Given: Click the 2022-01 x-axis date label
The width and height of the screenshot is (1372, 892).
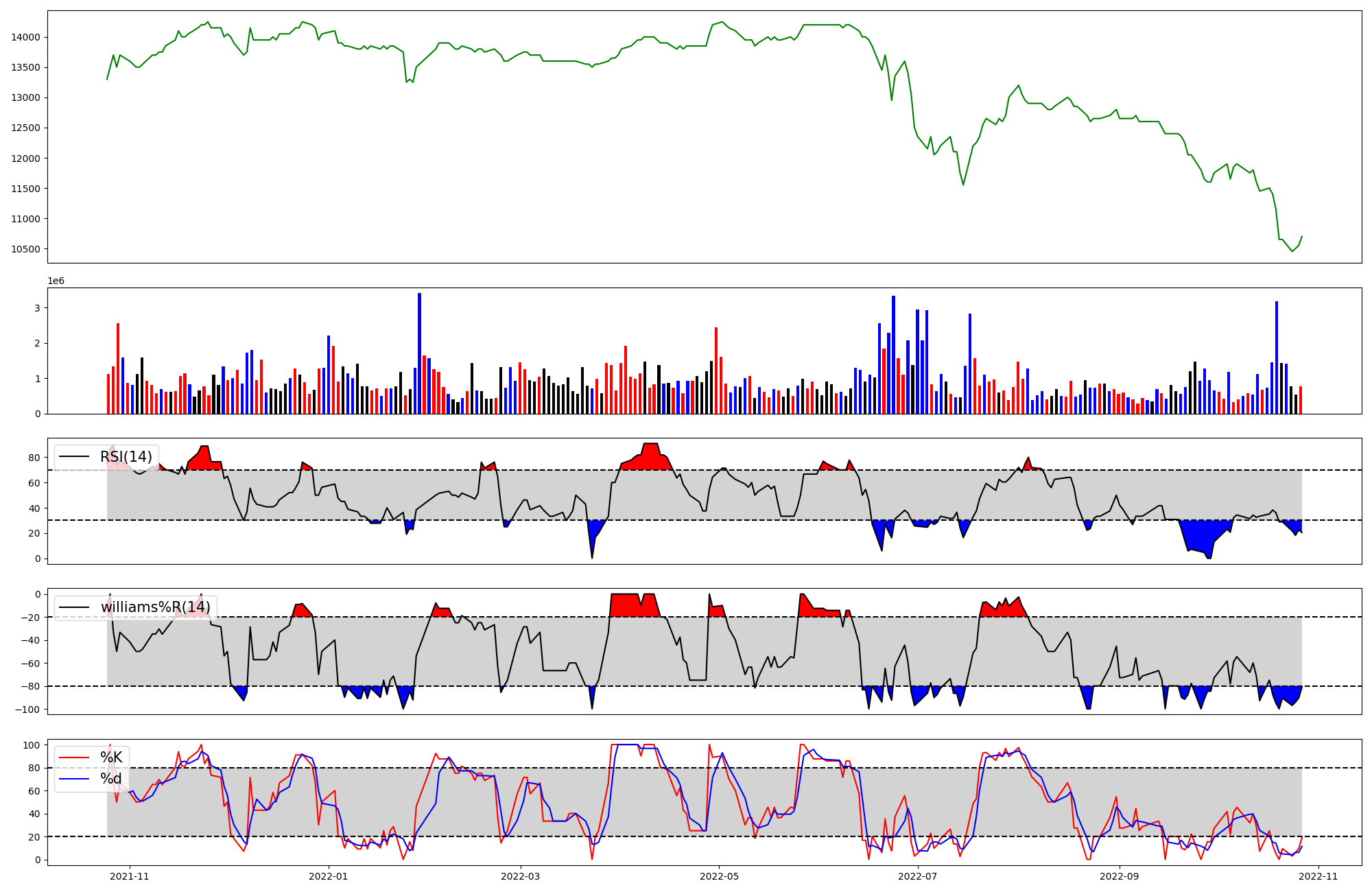Looking at the screenshot, I should [x=329, y=876].
